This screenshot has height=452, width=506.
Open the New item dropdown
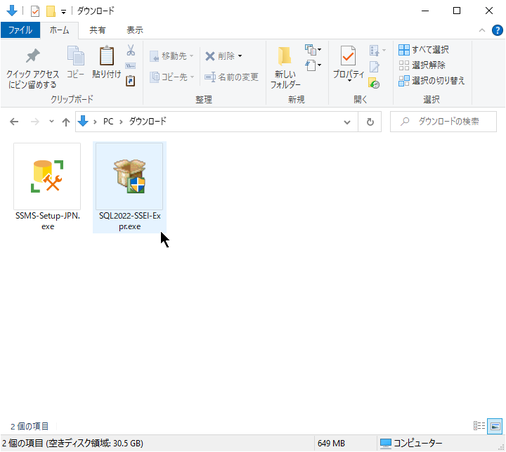click(313, 50)
